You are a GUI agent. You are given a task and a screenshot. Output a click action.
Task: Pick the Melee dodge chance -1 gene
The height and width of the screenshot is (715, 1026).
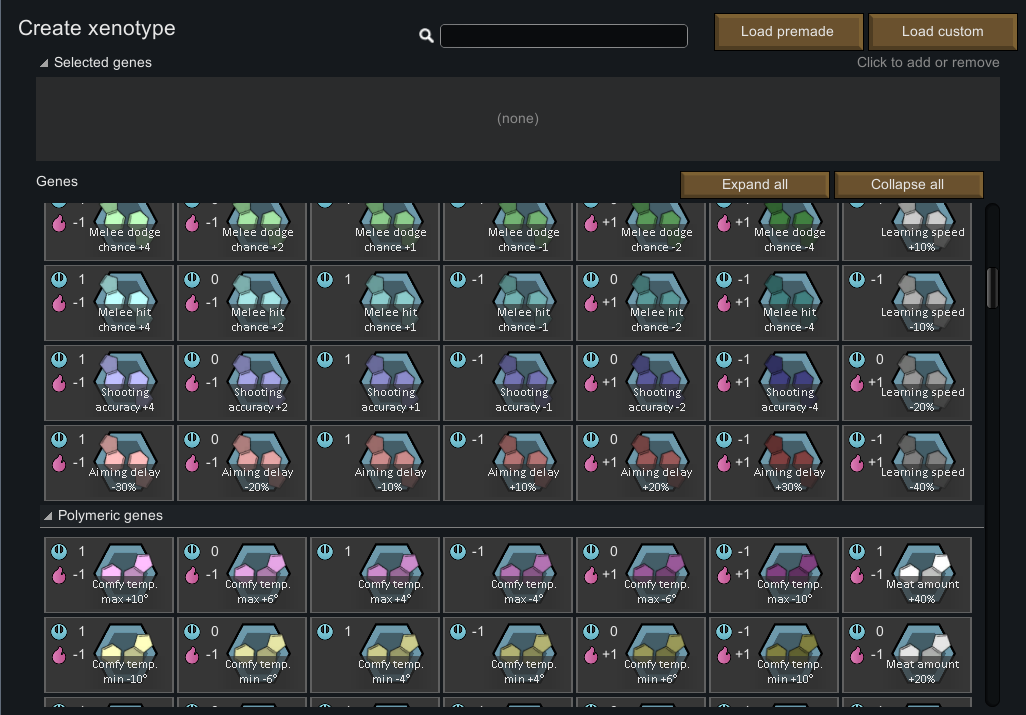pos(508,232)
